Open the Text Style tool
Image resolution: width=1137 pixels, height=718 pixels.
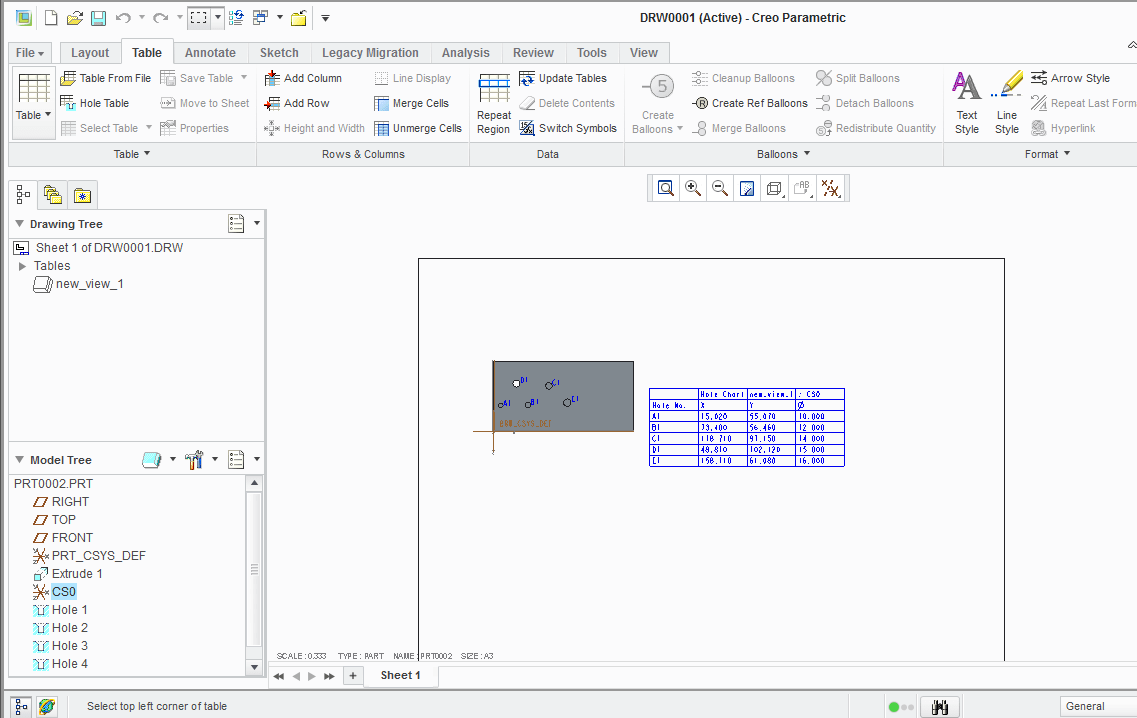click(x=966, y=102)
